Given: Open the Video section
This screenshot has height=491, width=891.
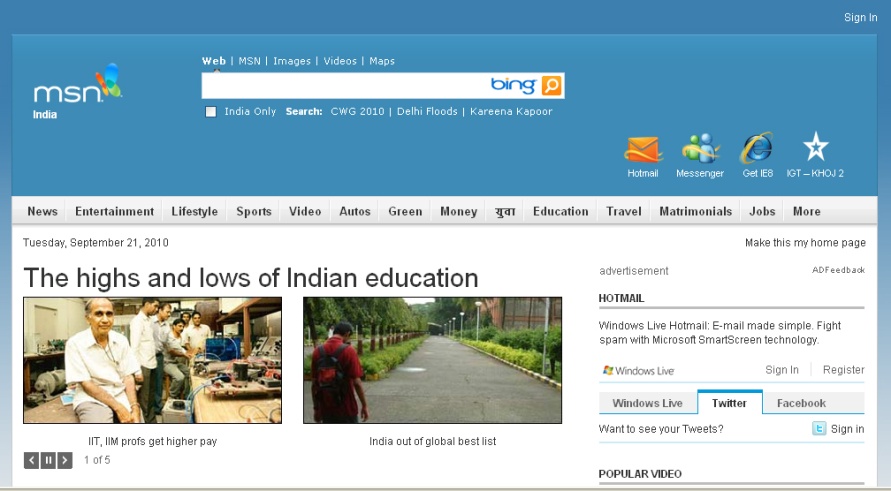Looking at the screenshot, I should 305,211.
